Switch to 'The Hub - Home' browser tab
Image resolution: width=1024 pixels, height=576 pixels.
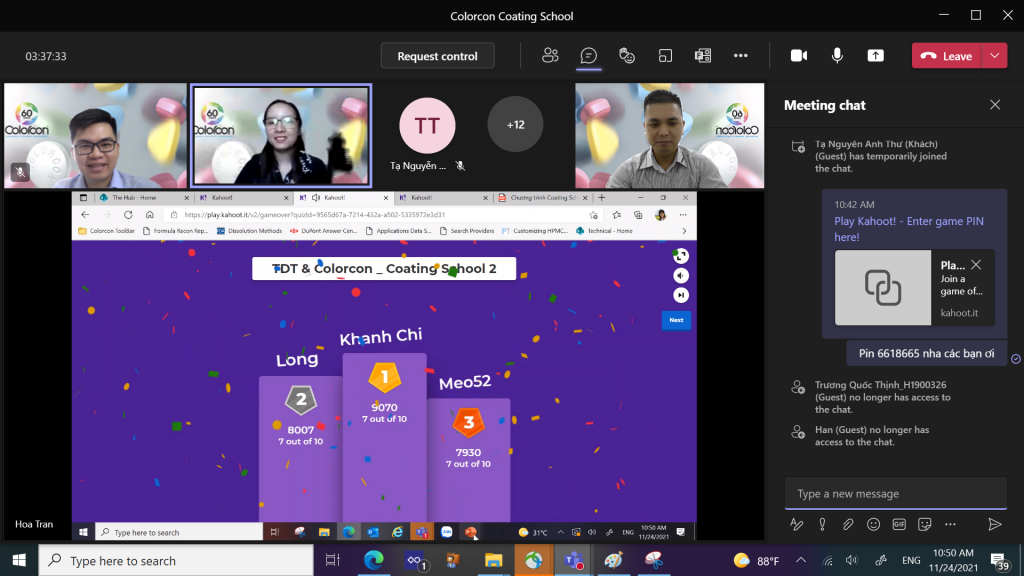144,198
